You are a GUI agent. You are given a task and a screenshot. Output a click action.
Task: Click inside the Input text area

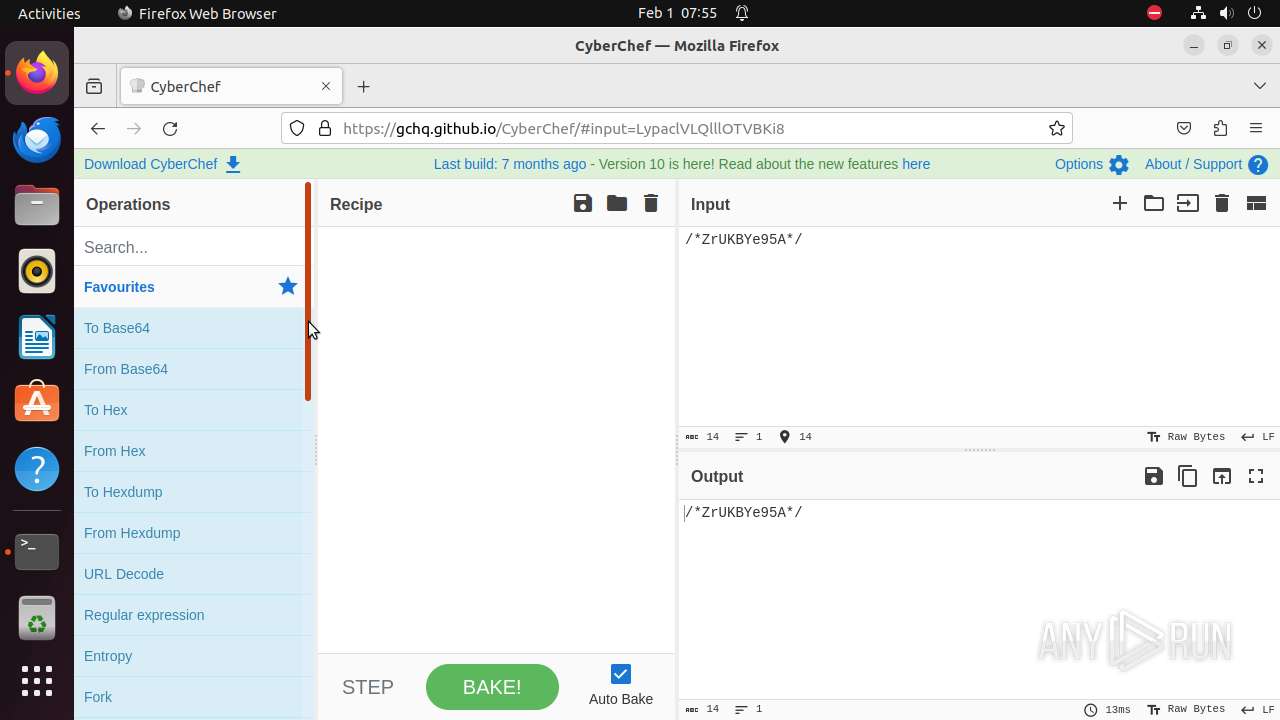979,326
